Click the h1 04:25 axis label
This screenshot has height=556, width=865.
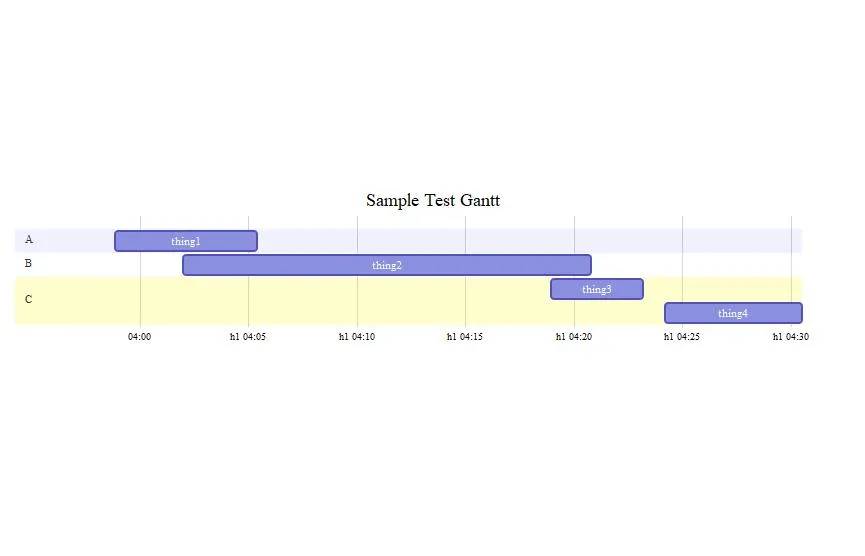[681, 337]
